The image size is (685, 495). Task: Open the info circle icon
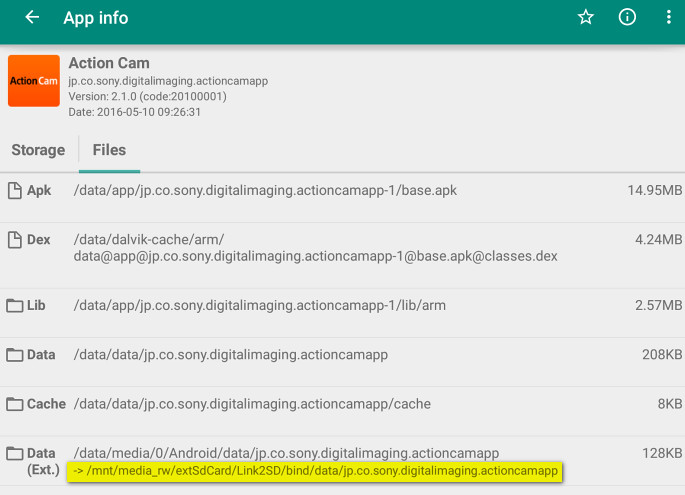(x=627, y=18)
